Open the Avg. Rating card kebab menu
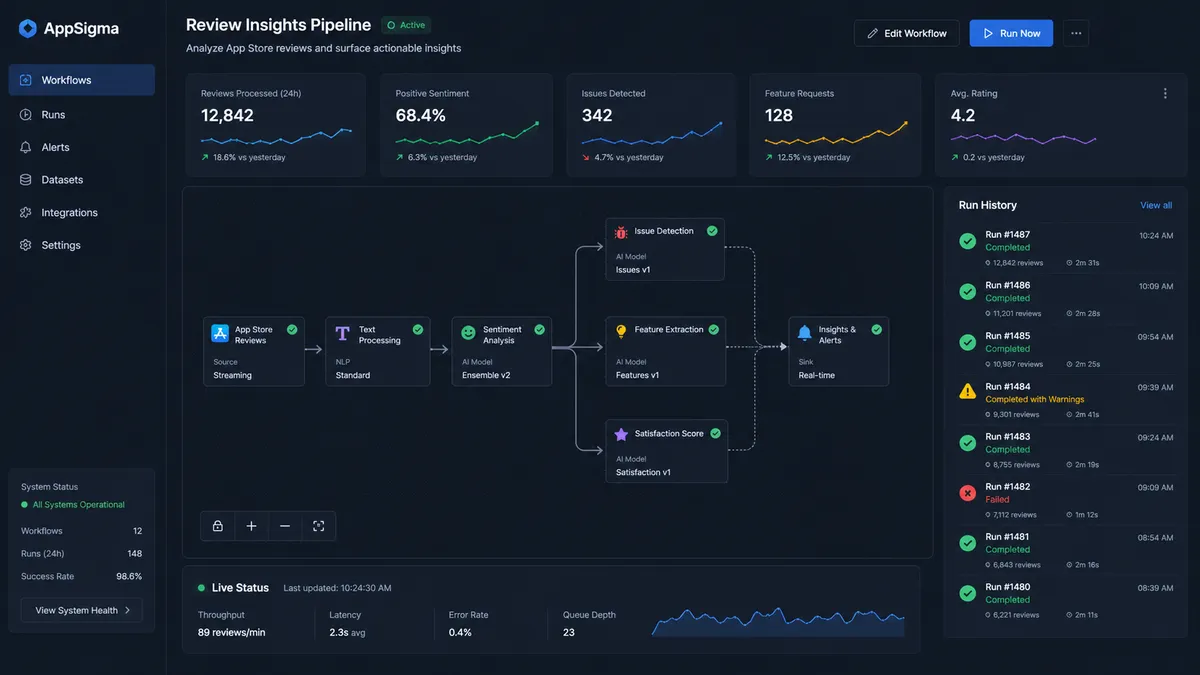This screenshot has height=675, width=1200. tap(1165, 94)
